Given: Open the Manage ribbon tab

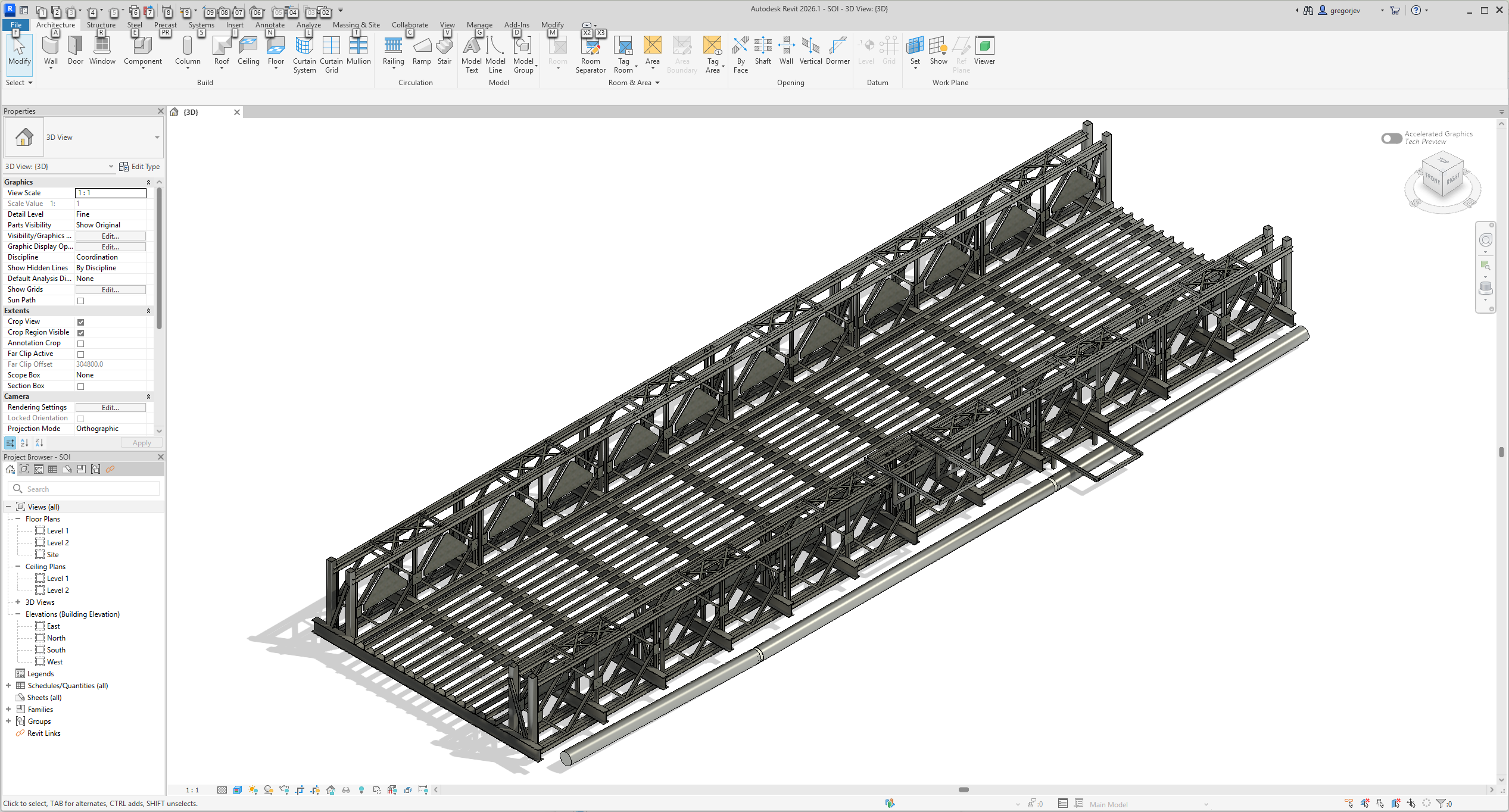Looking at the screenshot, I should point(479,25).
